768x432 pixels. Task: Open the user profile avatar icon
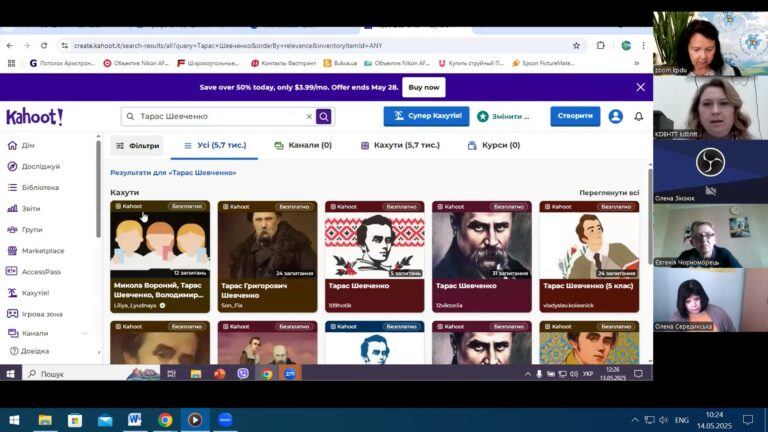(616, 117)
